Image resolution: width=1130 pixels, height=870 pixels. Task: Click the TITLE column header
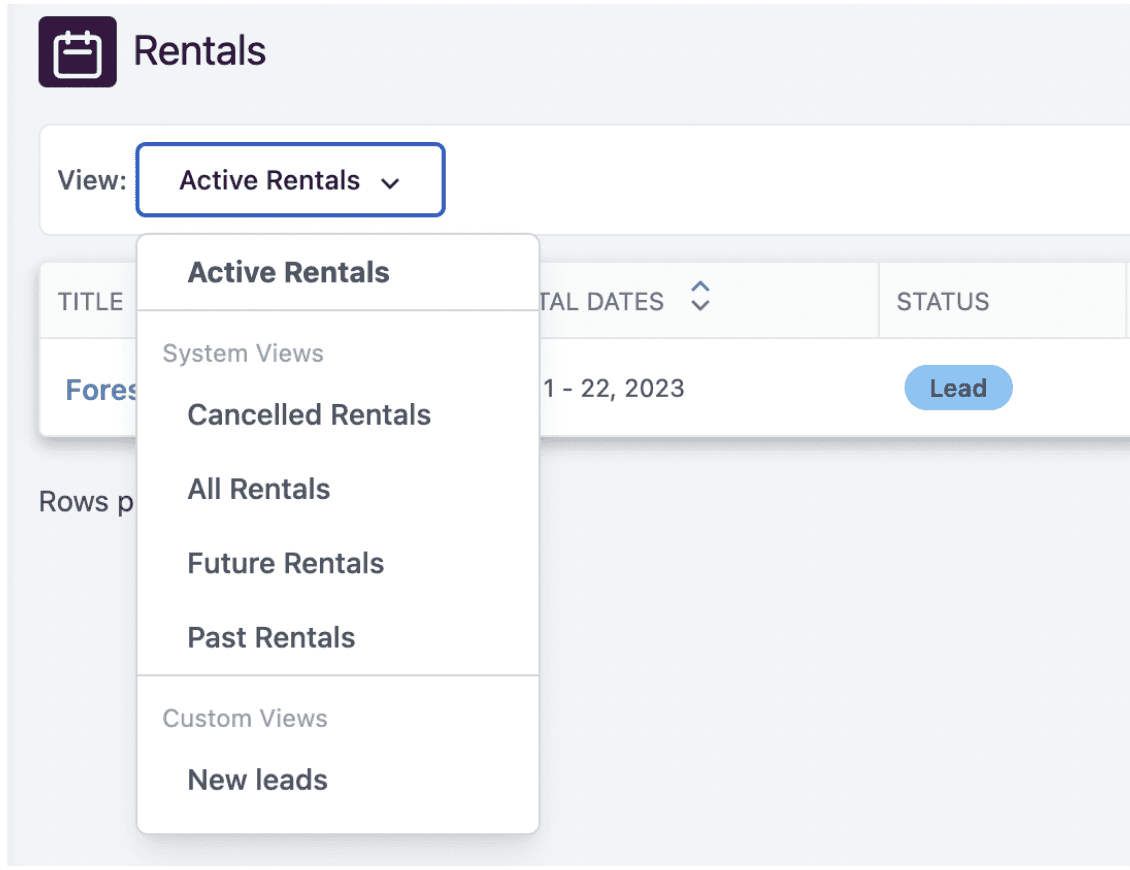(90, 302)
